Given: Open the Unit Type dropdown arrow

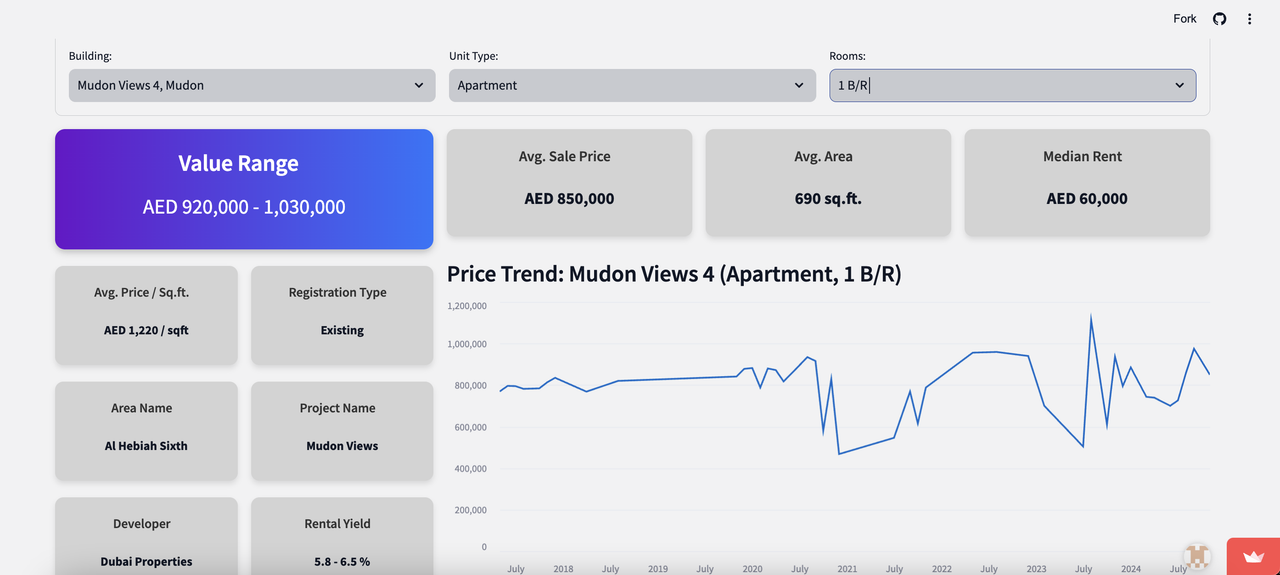Looking at the screenshot, I should click(x=799, y=85).
